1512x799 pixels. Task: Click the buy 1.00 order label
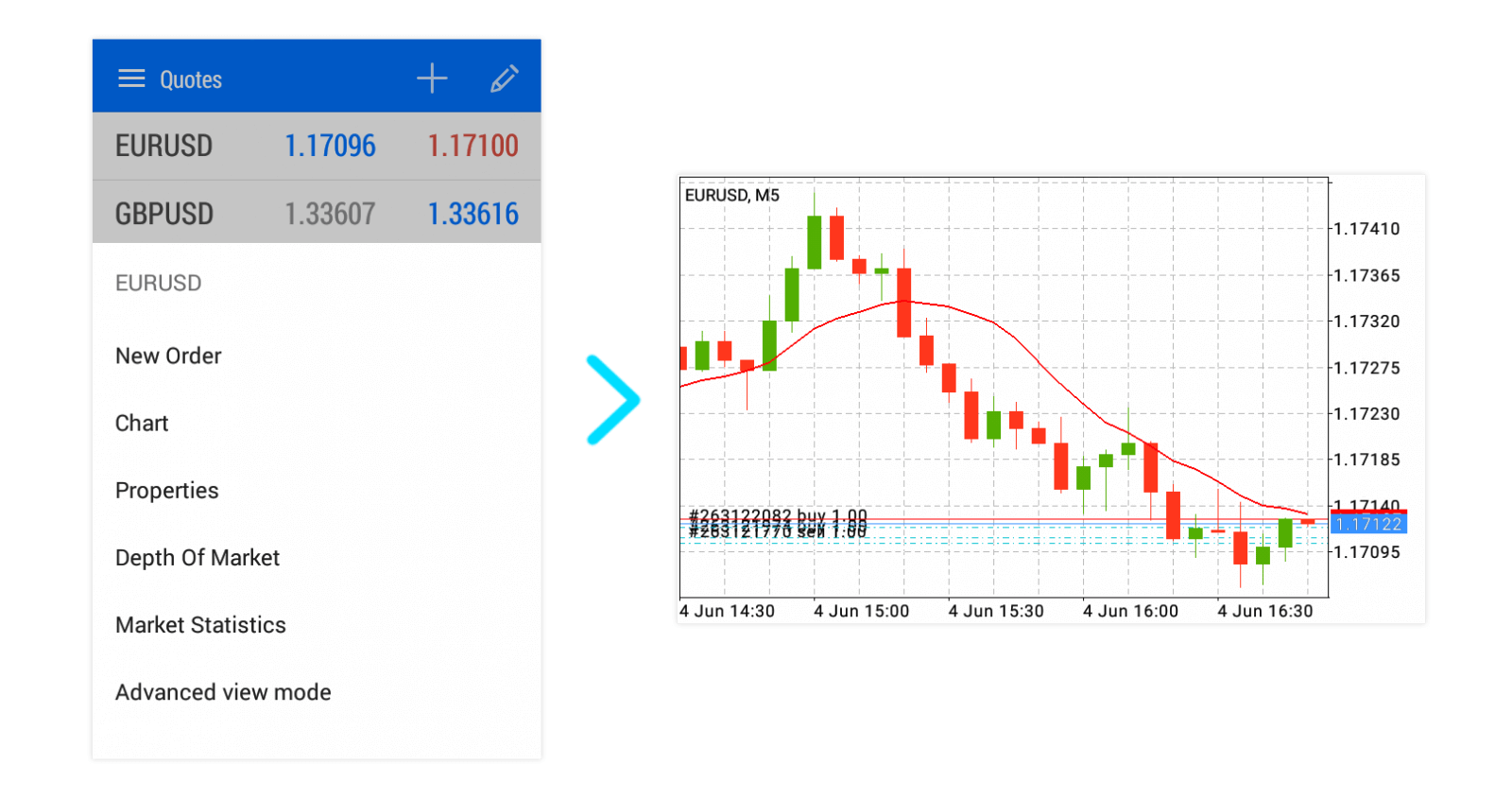pos(778,515)
